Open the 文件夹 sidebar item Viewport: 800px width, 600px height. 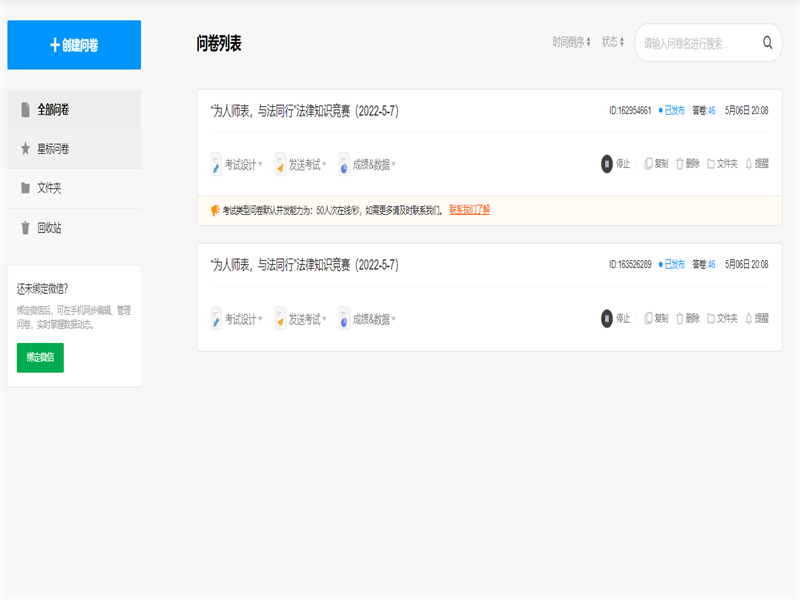74,188
